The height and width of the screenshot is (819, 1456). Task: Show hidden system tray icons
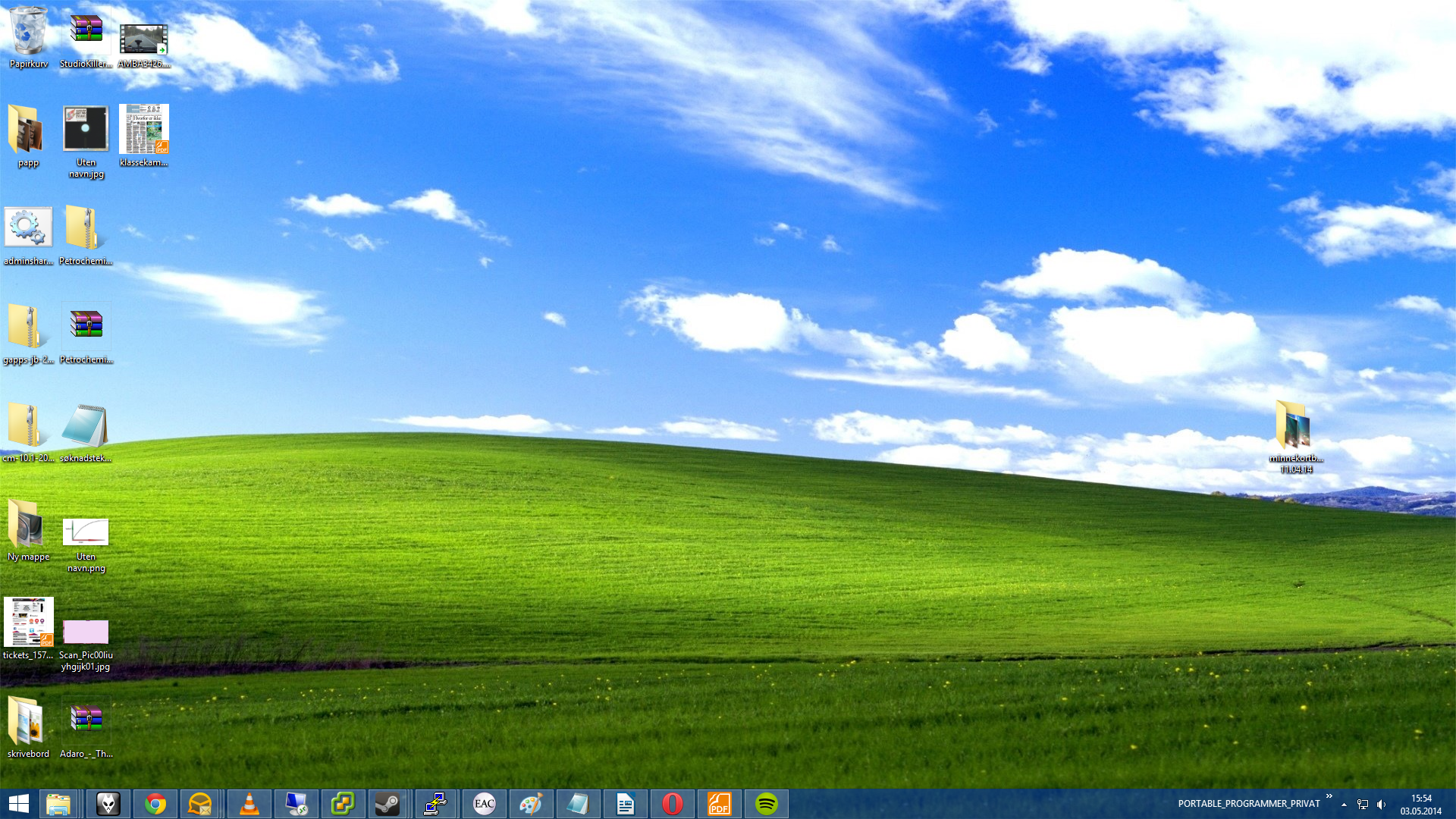[x=1344, y=805]
